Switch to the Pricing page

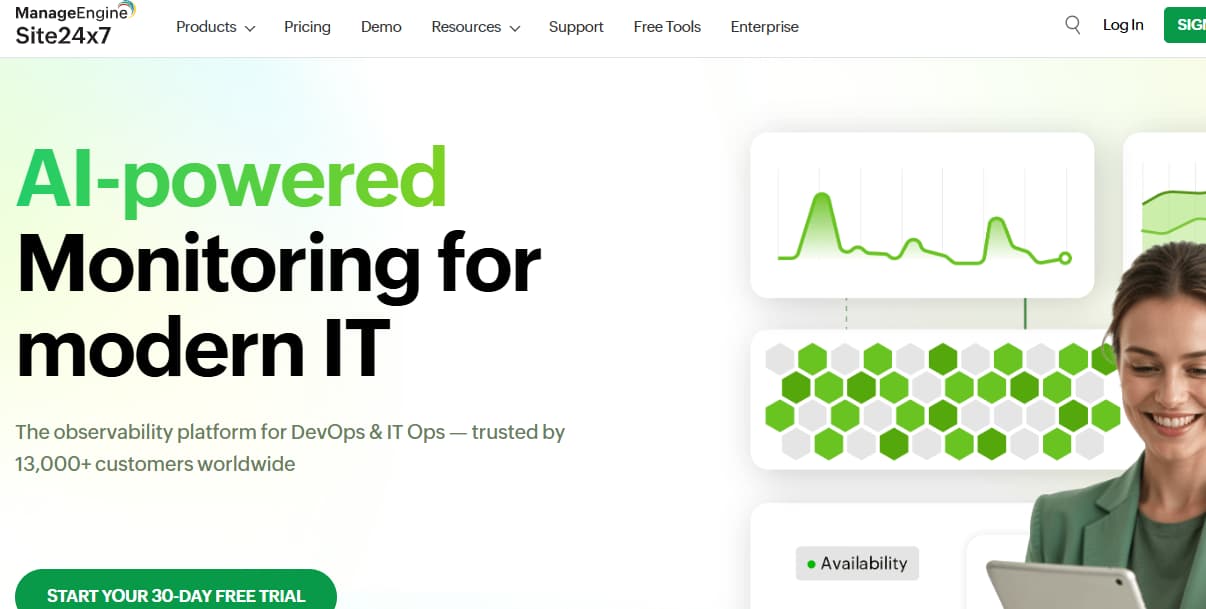(x=307, y=27)
